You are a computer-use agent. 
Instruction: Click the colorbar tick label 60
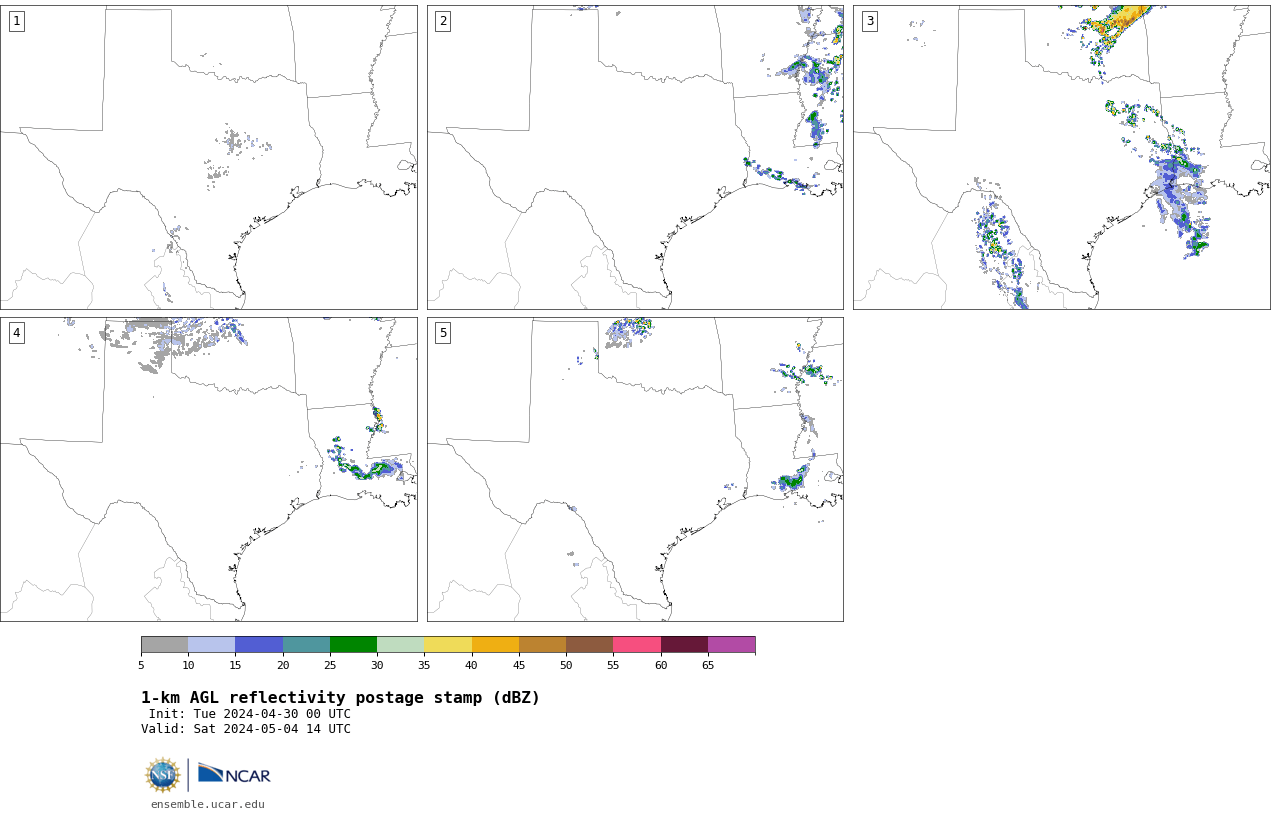tap(661, 665)
